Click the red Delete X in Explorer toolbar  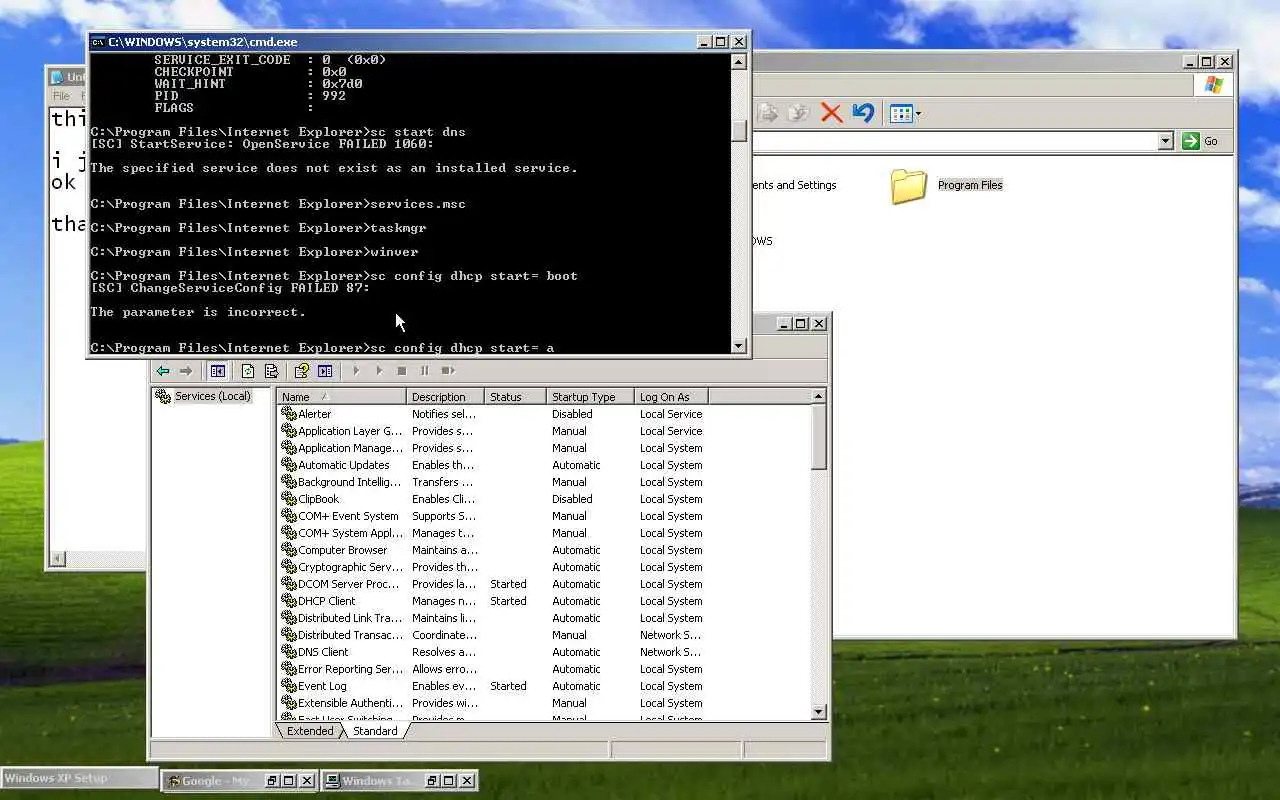[831, 113]
